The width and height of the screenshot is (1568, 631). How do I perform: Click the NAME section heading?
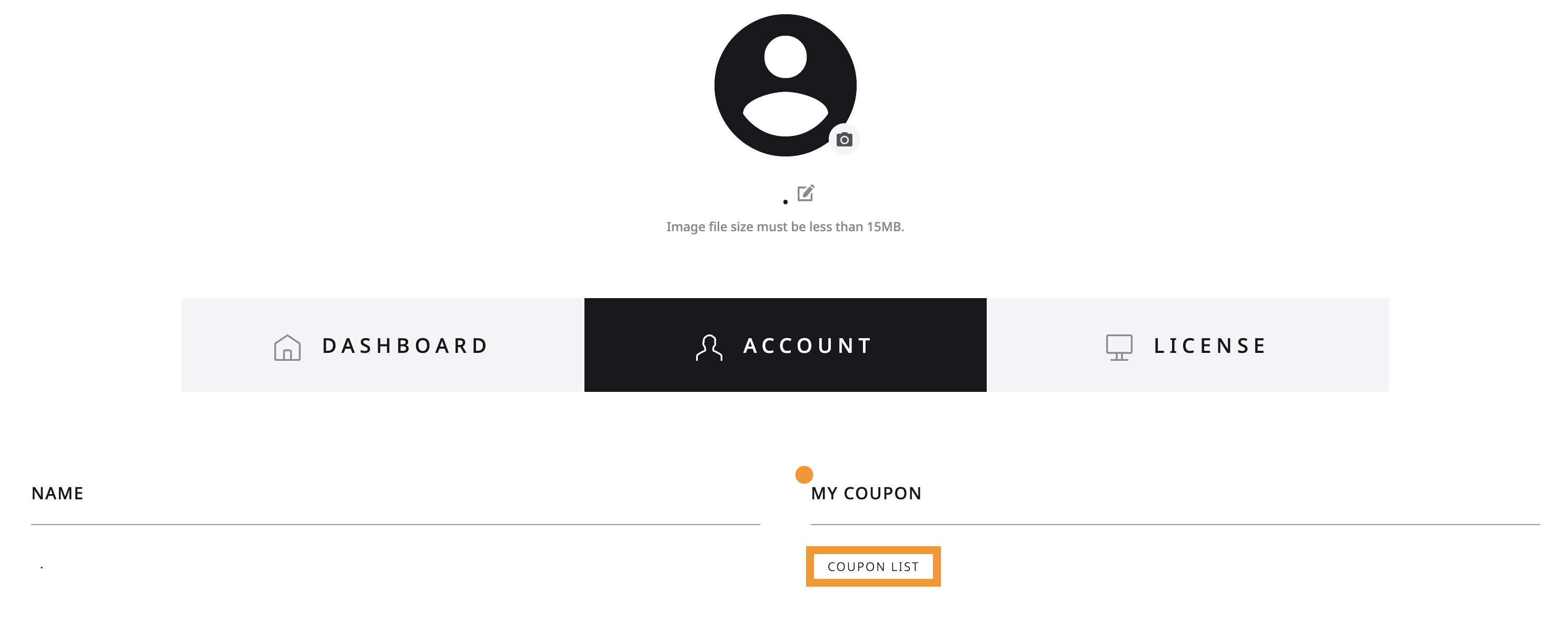point(57,494)
